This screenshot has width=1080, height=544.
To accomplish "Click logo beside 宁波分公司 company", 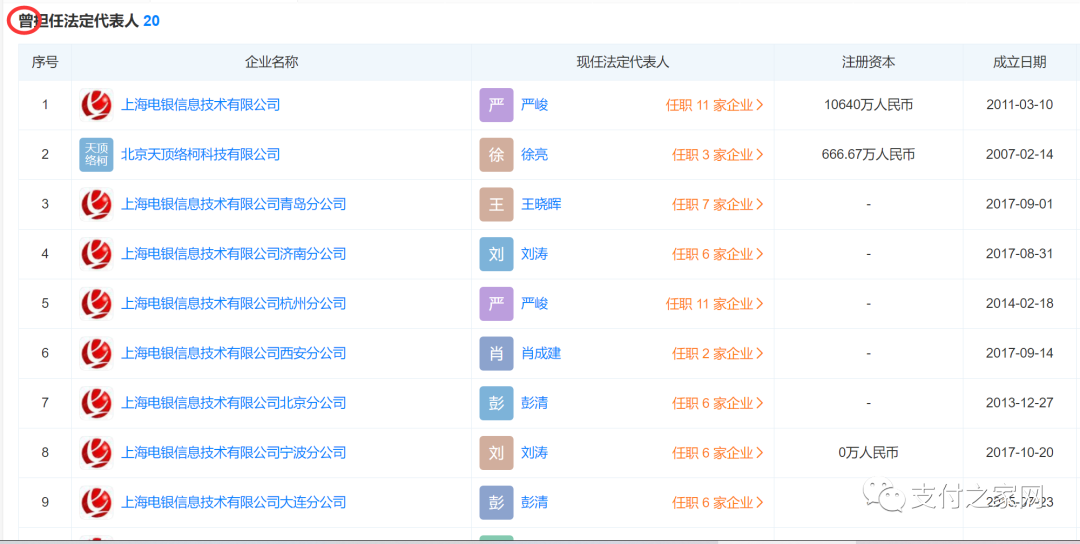I will (x=96, y=452).
